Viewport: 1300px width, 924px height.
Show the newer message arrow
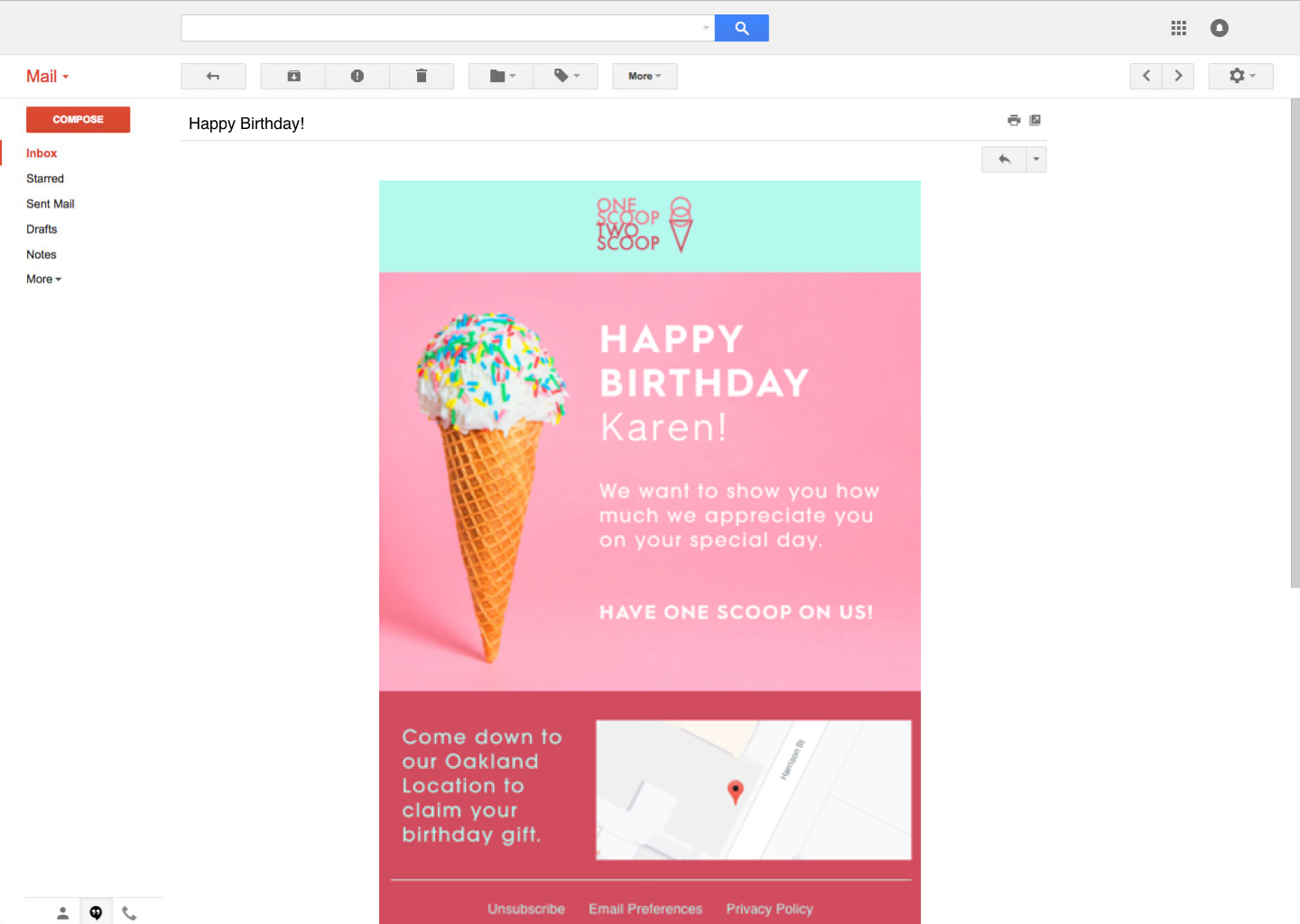(x=1146, y=76)
